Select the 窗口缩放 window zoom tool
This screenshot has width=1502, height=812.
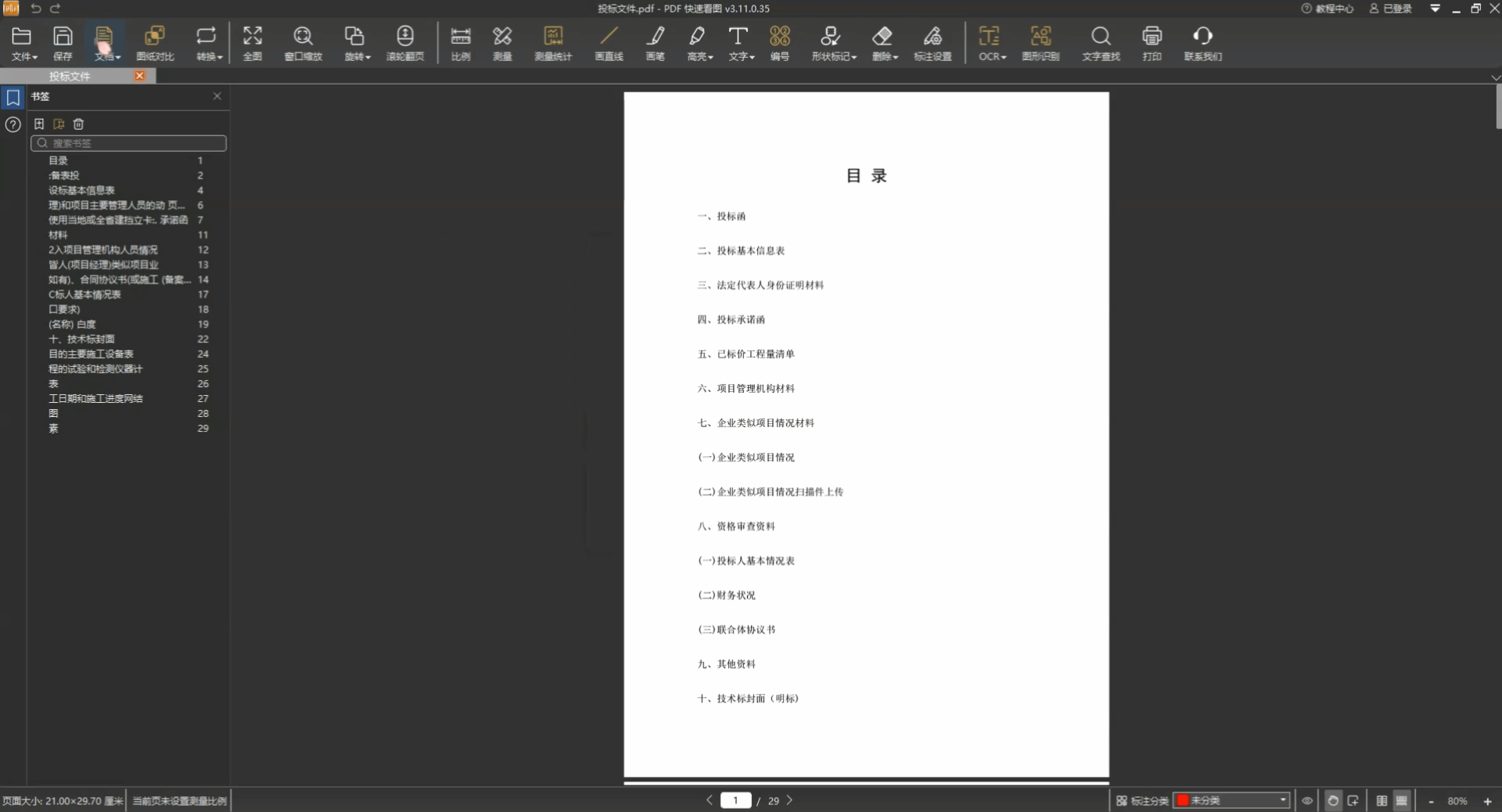click(x=304, y=43)
